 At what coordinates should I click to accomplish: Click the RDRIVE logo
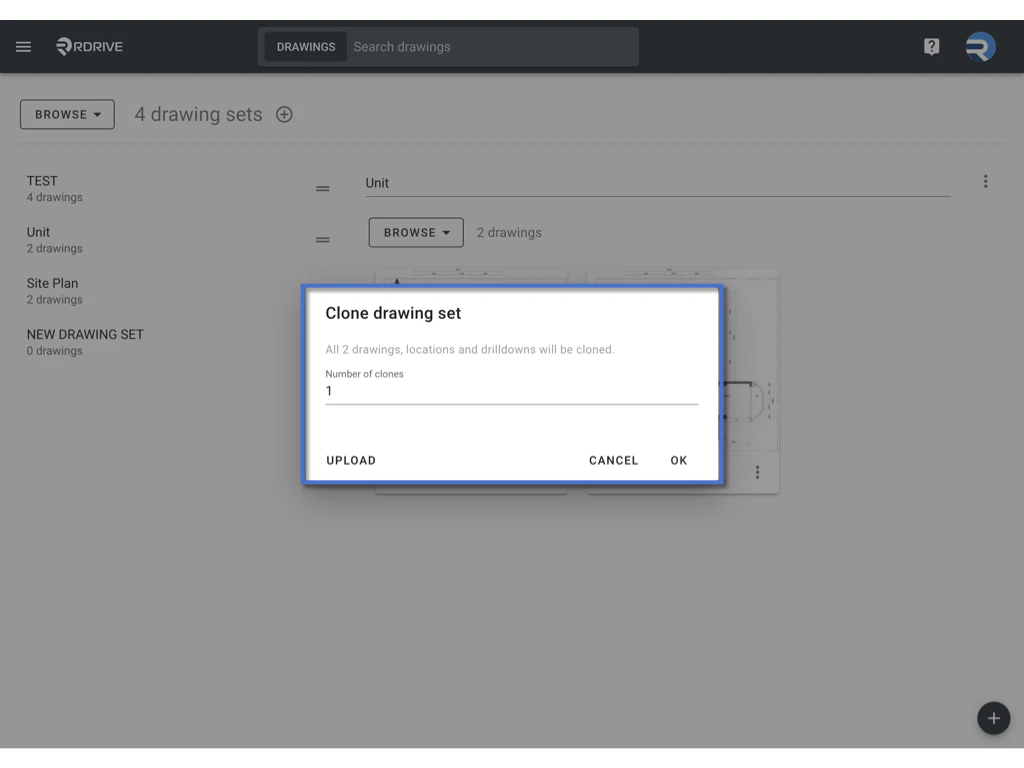coord(89,46)
